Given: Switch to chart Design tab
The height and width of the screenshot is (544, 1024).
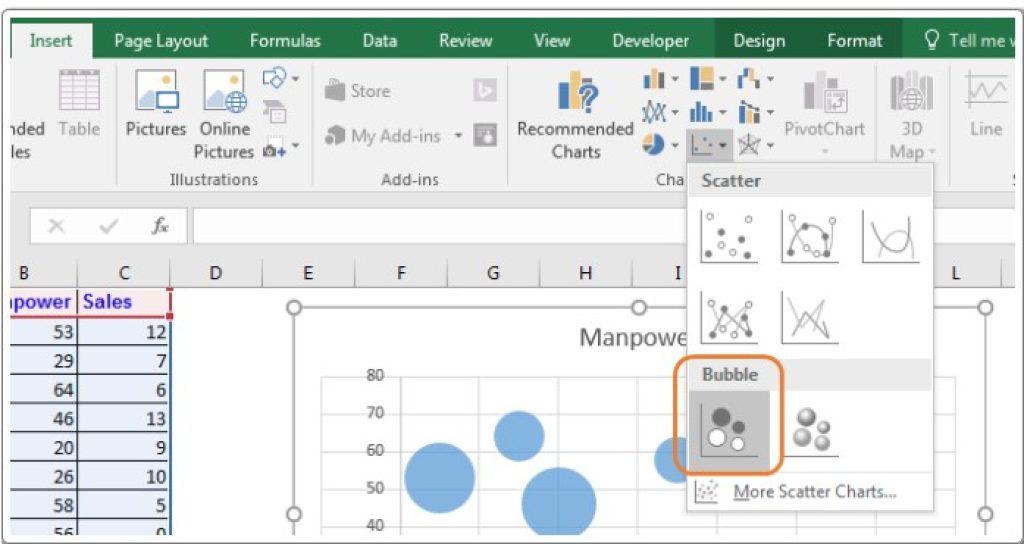Looking at the screenshot, I should click(760, 41).
